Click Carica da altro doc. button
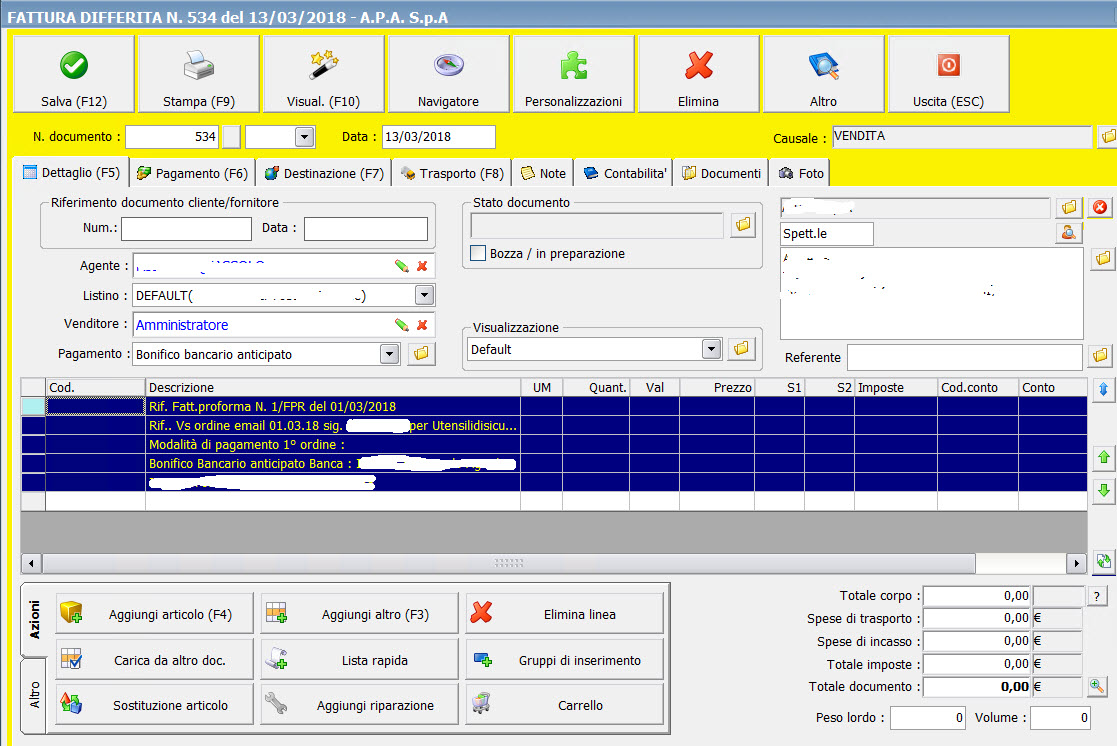This screenshot has width=1117, height=746. click(x=155, y=660)
